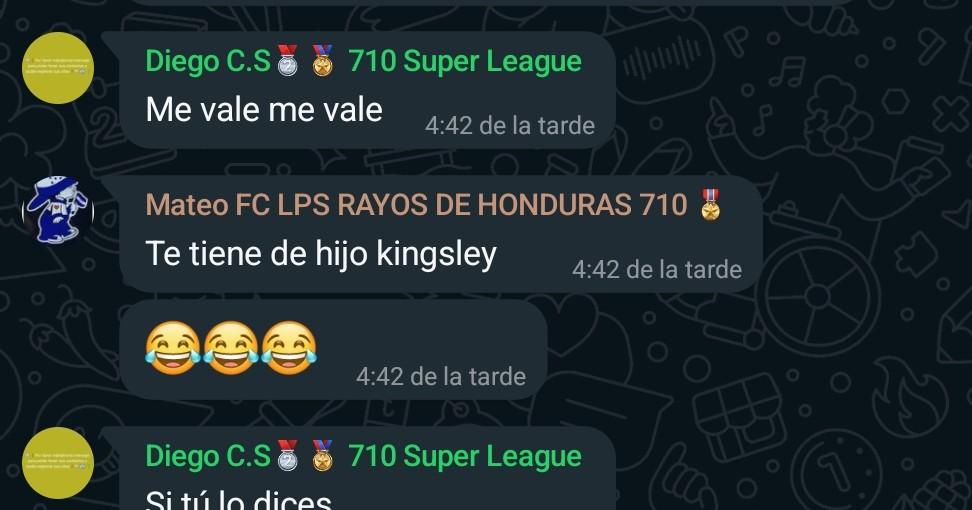
Task: Tap timestamp on 'Te tiene de hijo kingsley'
Action: click(657, 270)
